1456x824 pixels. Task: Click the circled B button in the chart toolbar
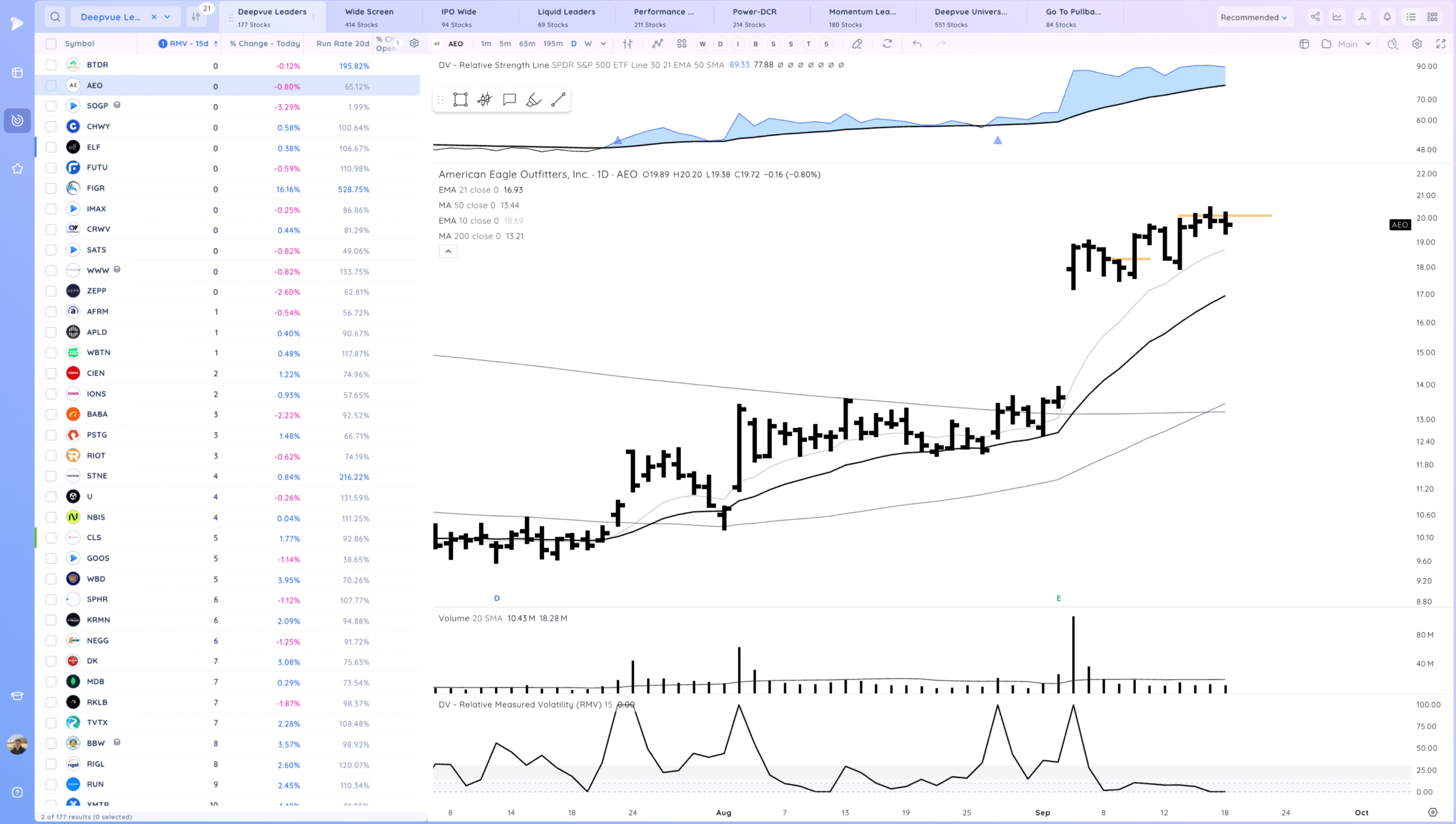point(755,44)
